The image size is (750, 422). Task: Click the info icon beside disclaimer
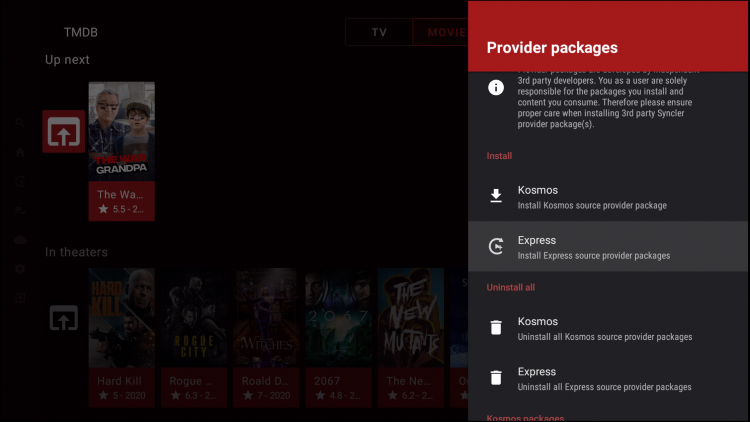[x=496, y=88]
